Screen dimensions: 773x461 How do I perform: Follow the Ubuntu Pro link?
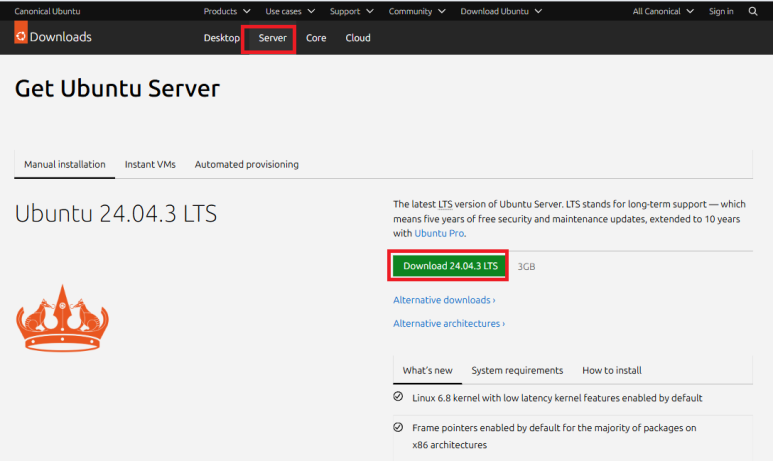click(439, 233)
